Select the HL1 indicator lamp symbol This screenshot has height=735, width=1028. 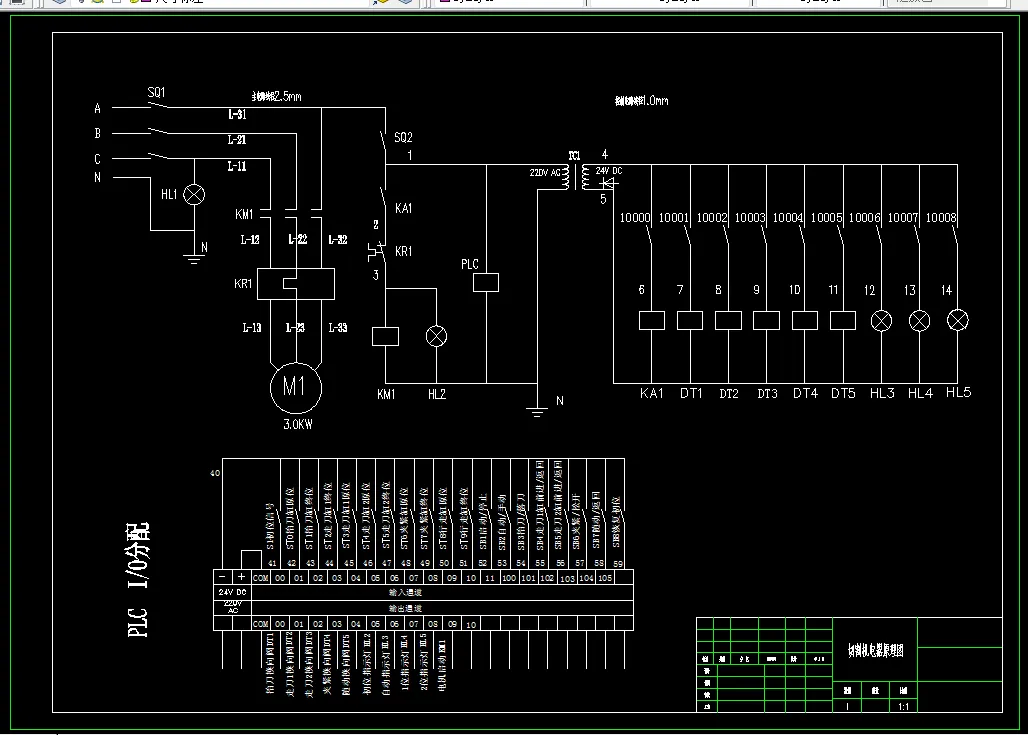click(x=194, y=194)
